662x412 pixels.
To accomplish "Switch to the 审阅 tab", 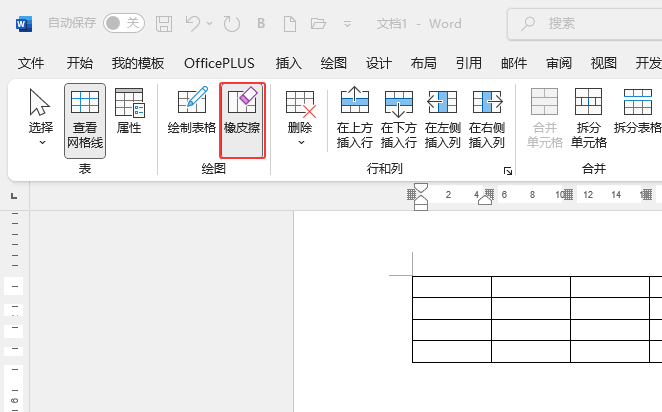I will (559, 63).
